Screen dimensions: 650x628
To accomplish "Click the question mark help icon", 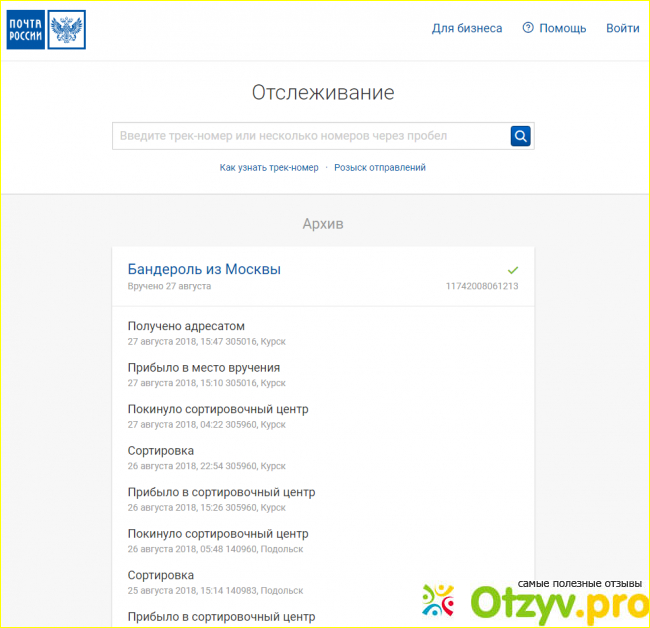I will pyautogui.click(x=528, y=28).
